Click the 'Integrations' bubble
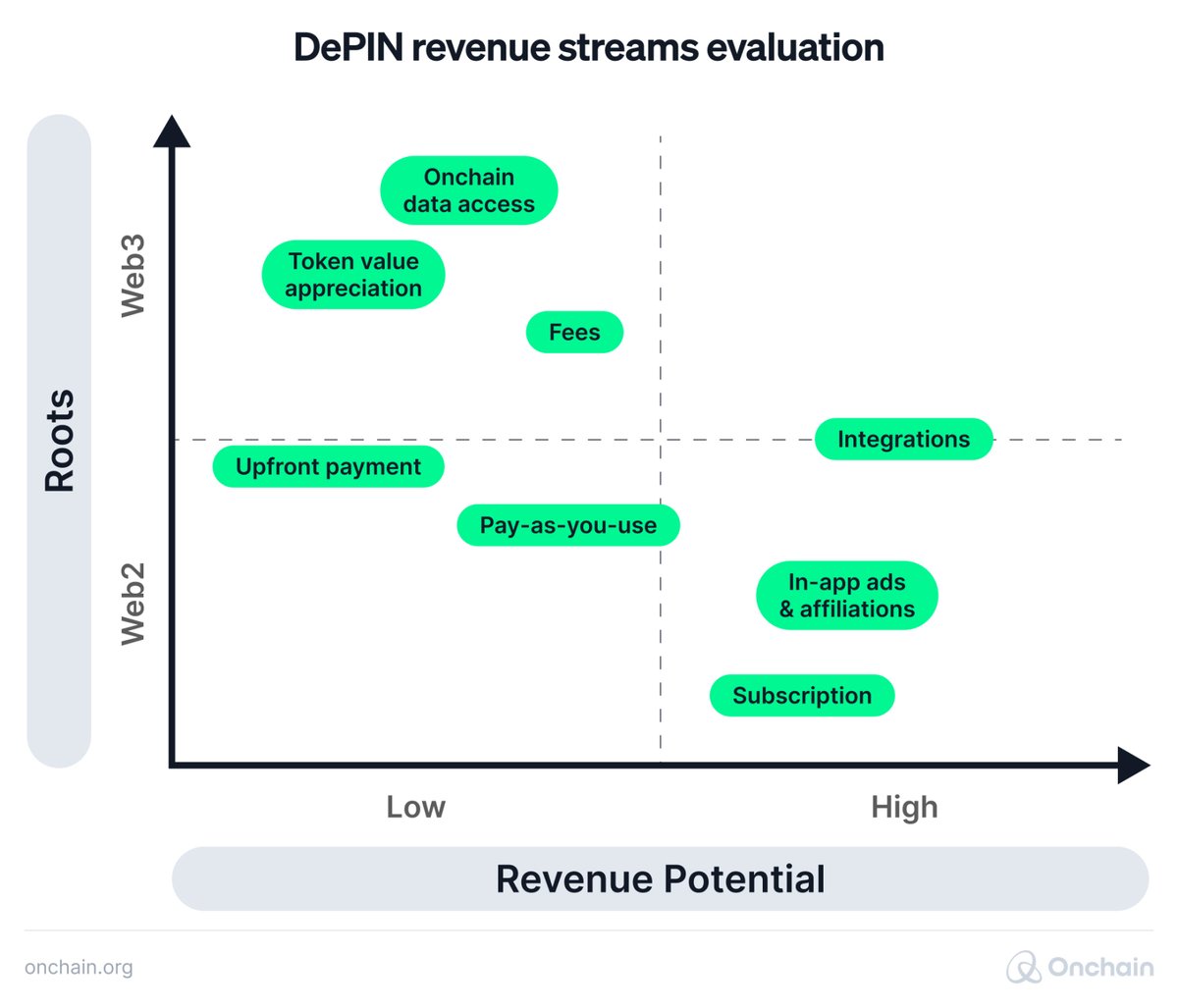Viewport: 1178px width, 1008px height. (x=903, y=439)
